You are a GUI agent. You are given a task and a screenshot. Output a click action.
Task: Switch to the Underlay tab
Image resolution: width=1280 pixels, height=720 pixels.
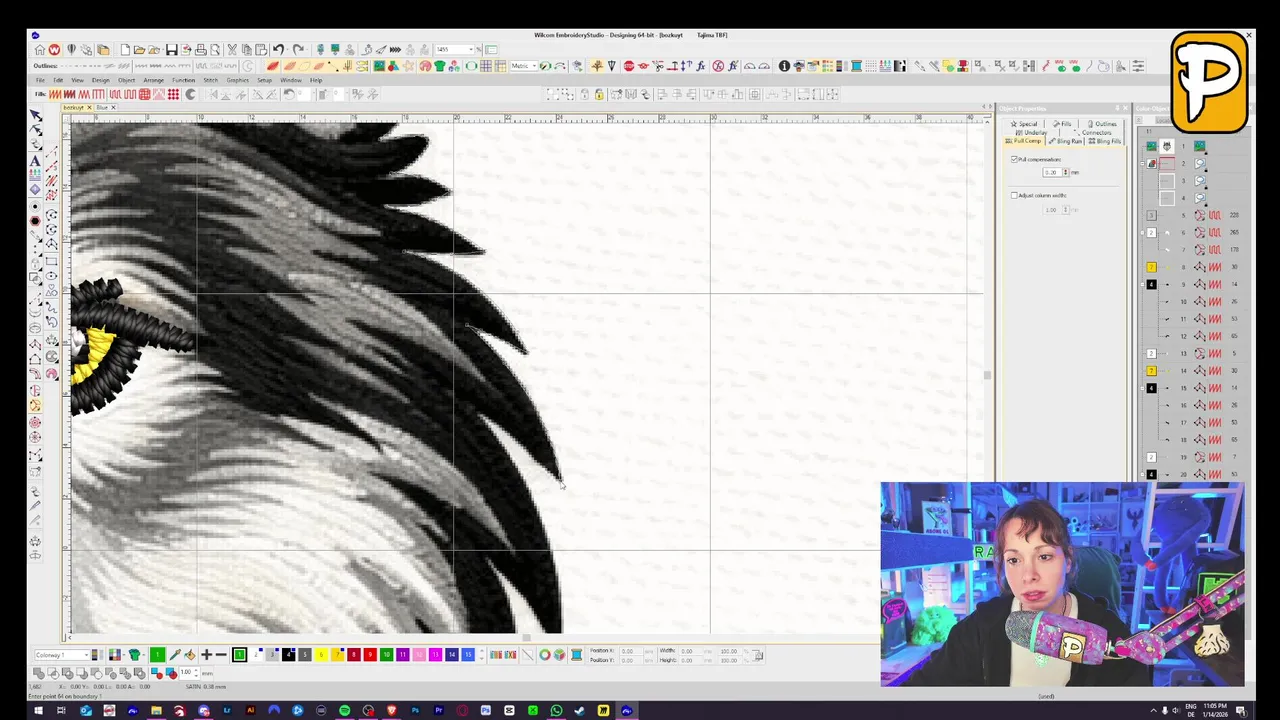(x=1032, y=132)
